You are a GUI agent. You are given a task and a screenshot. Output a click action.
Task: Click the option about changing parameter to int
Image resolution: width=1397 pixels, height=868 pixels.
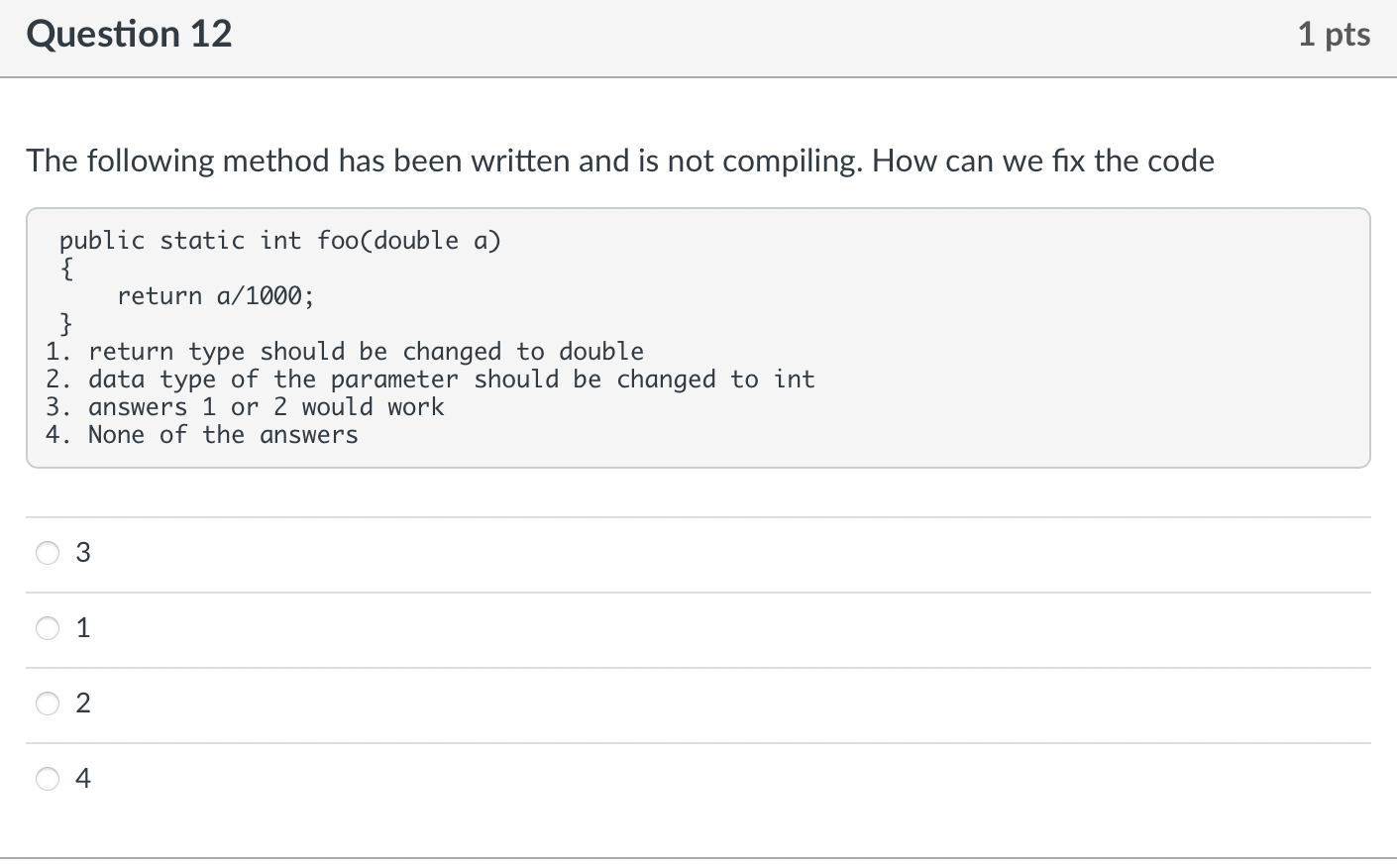[x=430, y=380]
